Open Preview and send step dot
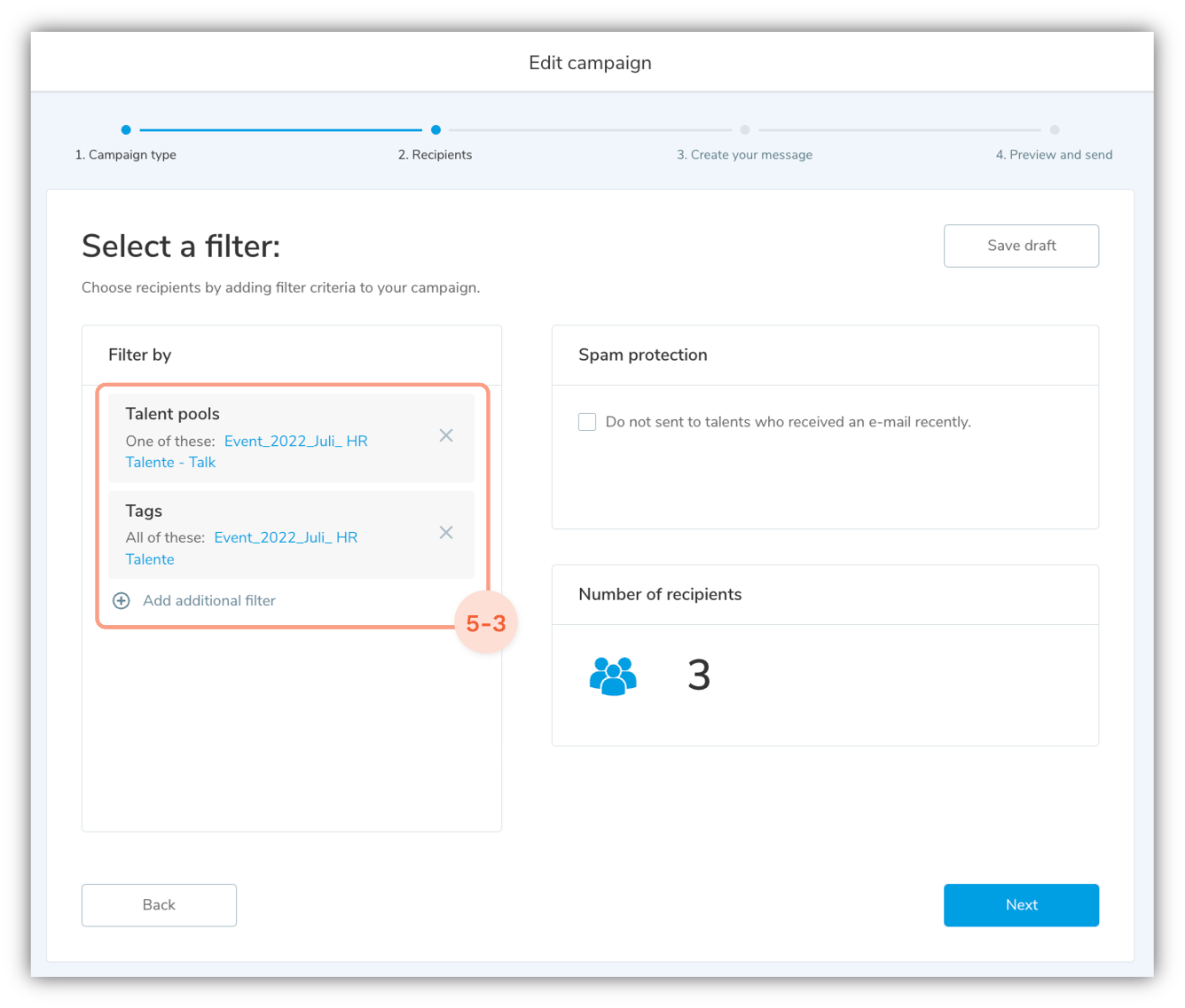The image size is (1185, 1008). tap(1055, 130)
